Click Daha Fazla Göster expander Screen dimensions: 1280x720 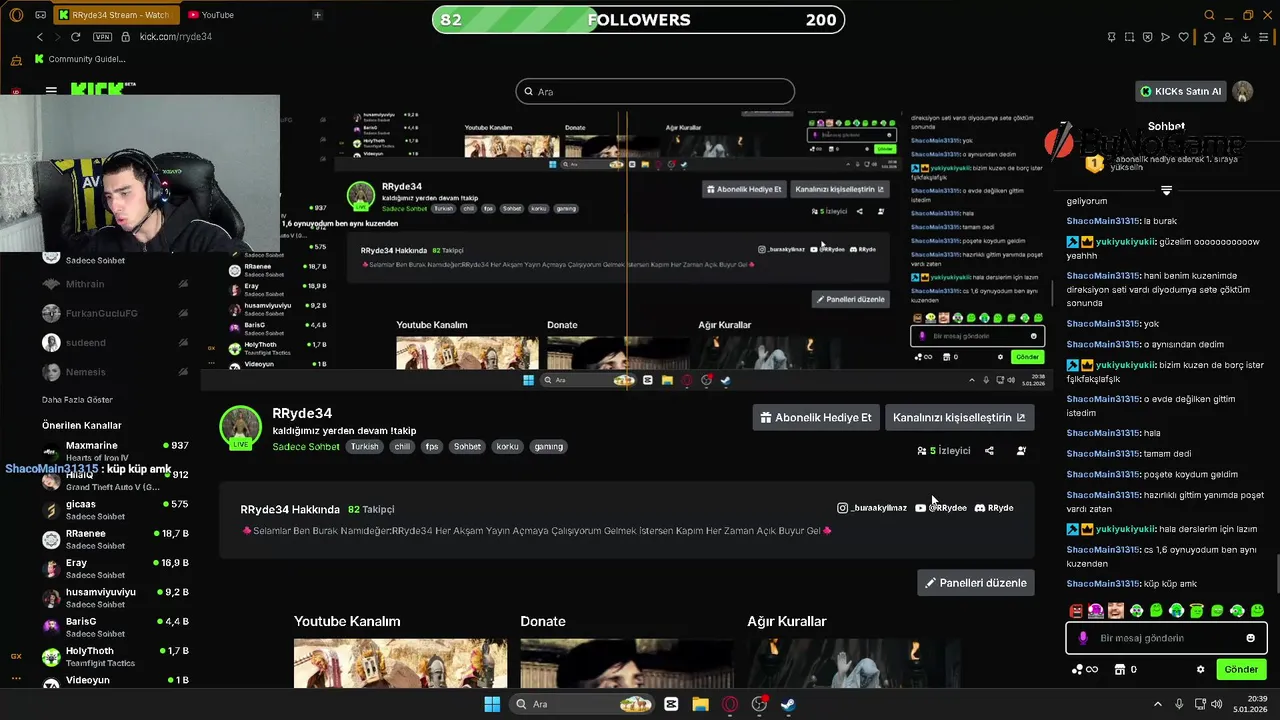pos(77,400)
